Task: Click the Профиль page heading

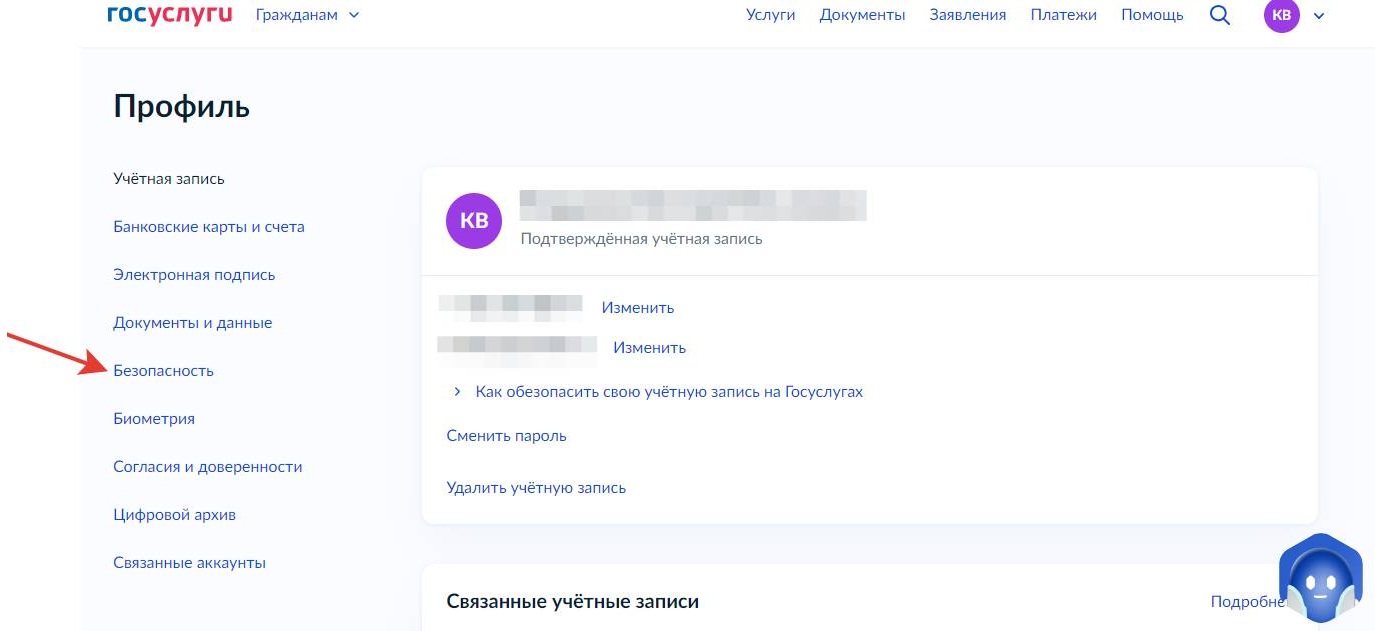Action: (182, 106)
